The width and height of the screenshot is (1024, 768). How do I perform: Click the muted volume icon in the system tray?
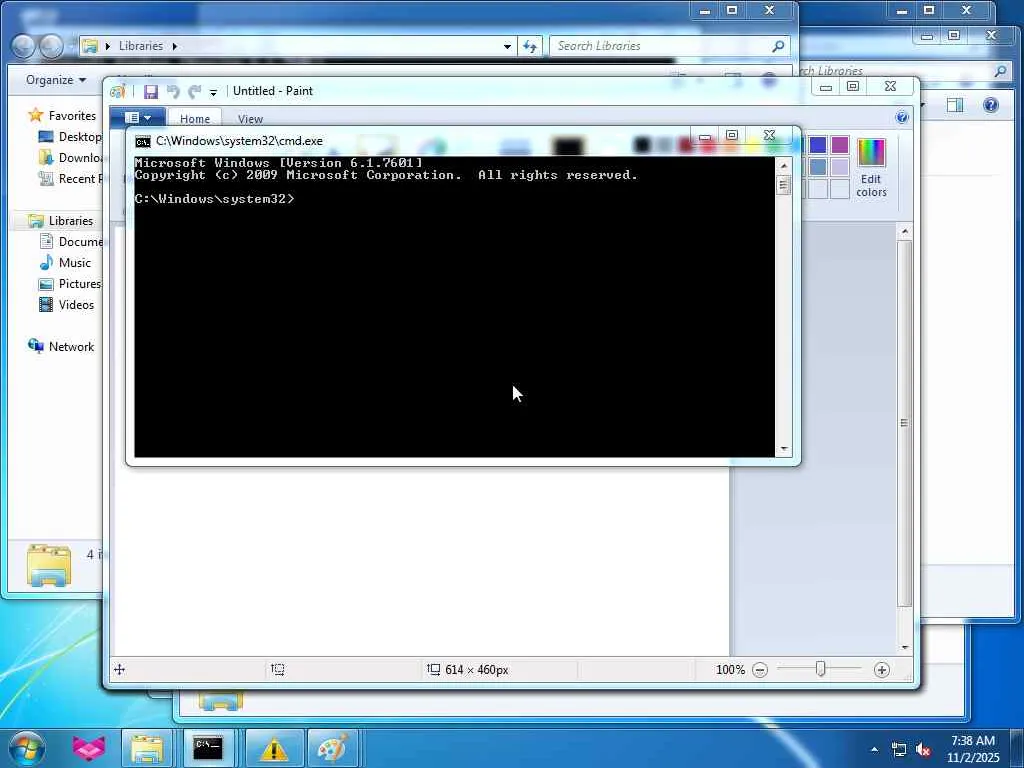[923, 750]
